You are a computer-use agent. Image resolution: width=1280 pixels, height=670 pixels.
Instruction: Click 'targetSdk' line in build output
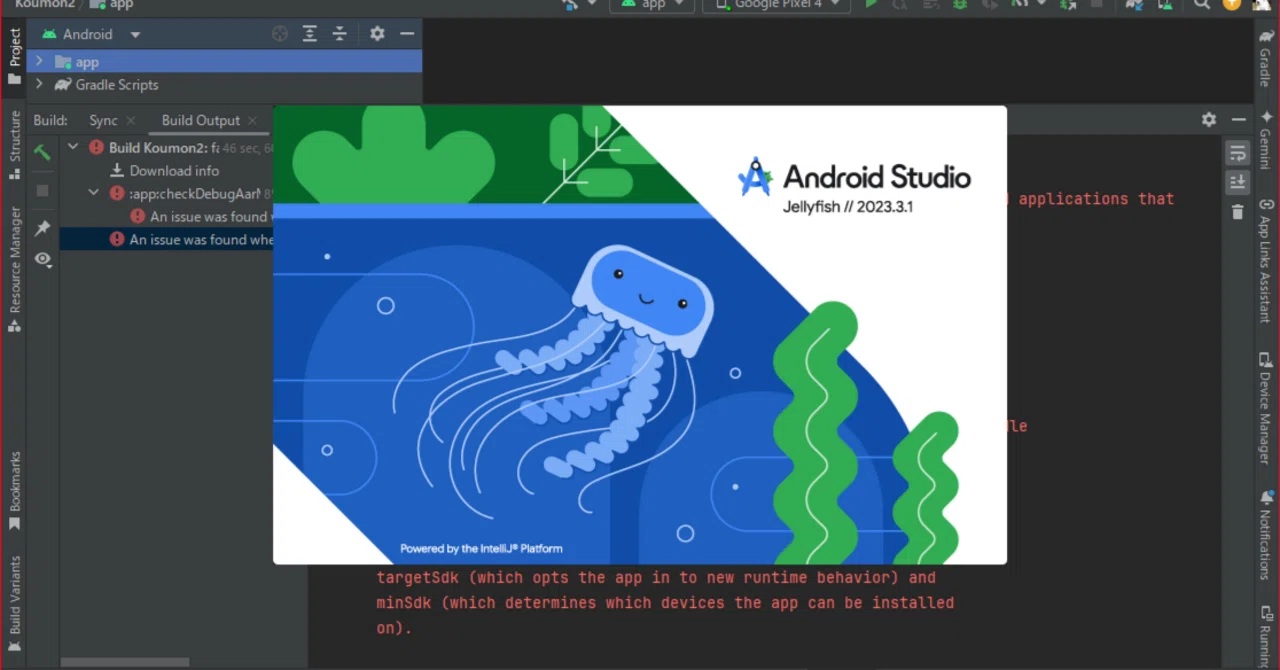click(656, 577)
